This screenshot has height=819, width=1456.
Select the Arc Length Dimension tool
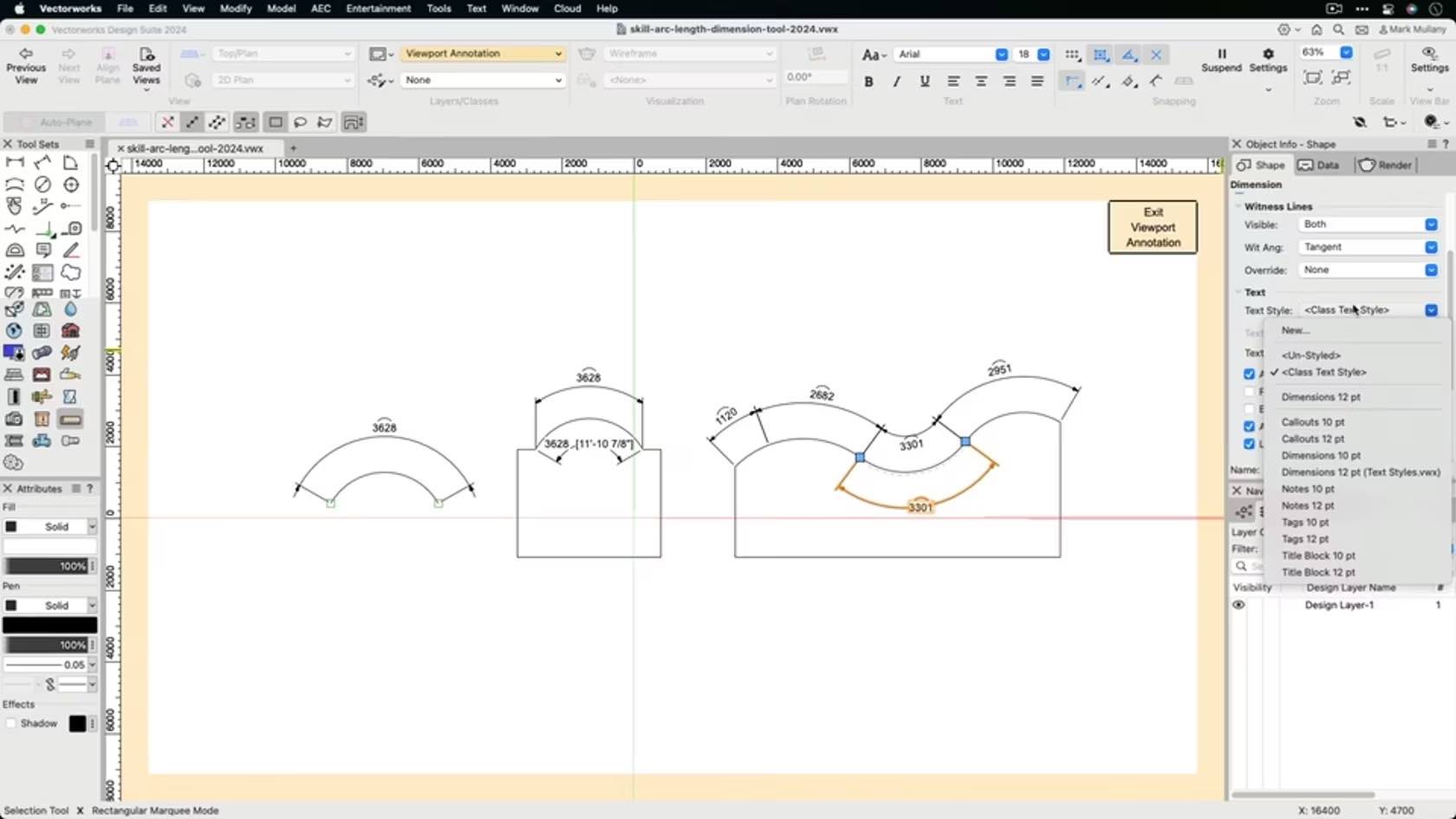pyautogui.click(x=15, y=185)
